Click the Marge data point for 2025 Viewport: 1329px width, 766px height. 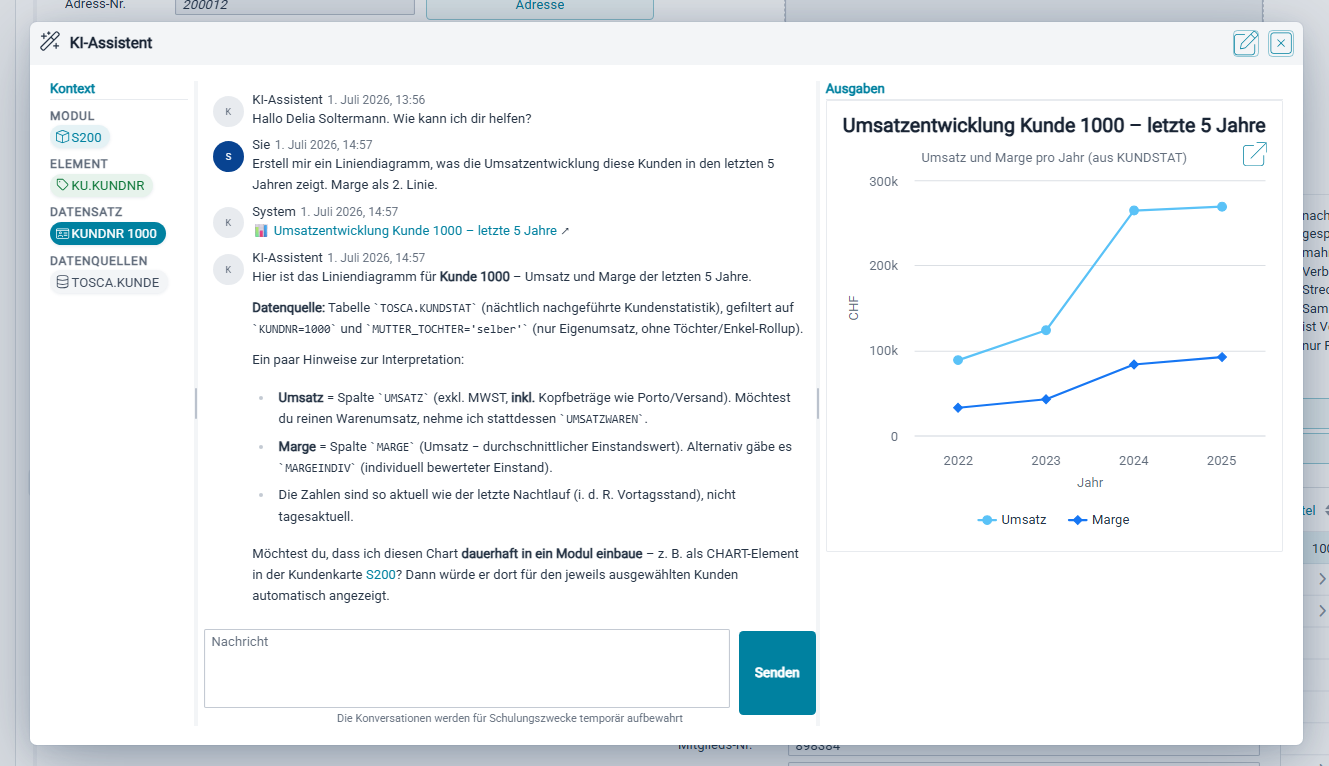[x=1222, y=357]
